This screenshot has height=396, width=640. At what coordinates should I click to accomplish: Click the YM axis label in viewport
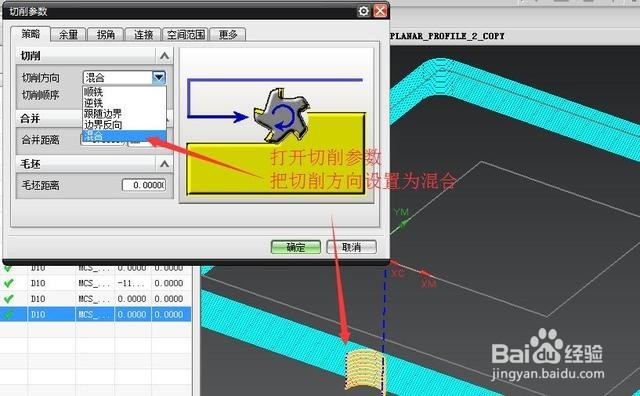(x=401, y=212)
